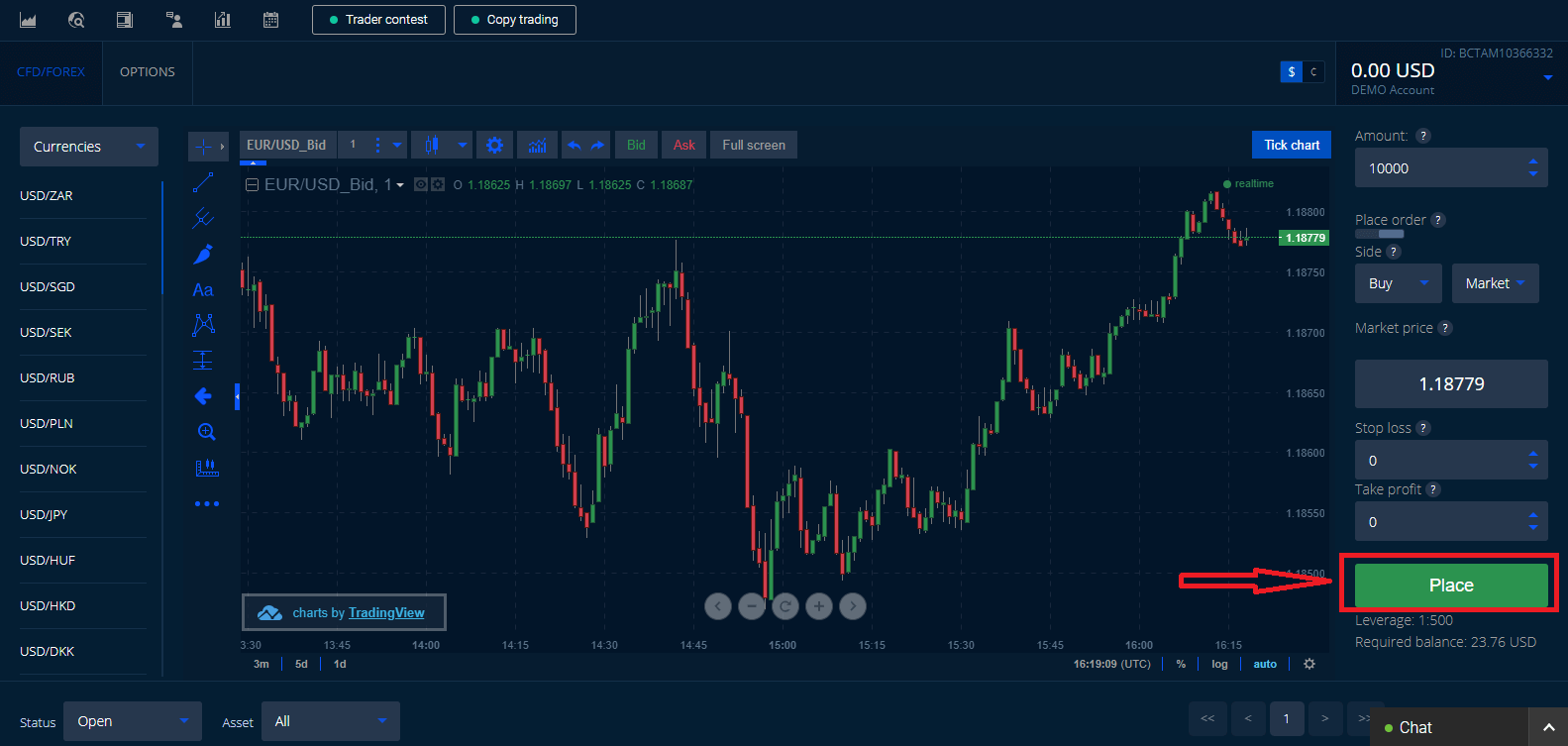Select the zoom in magnifier tool
Viewport: 1568px width, 746px height.
click(206, 432)
